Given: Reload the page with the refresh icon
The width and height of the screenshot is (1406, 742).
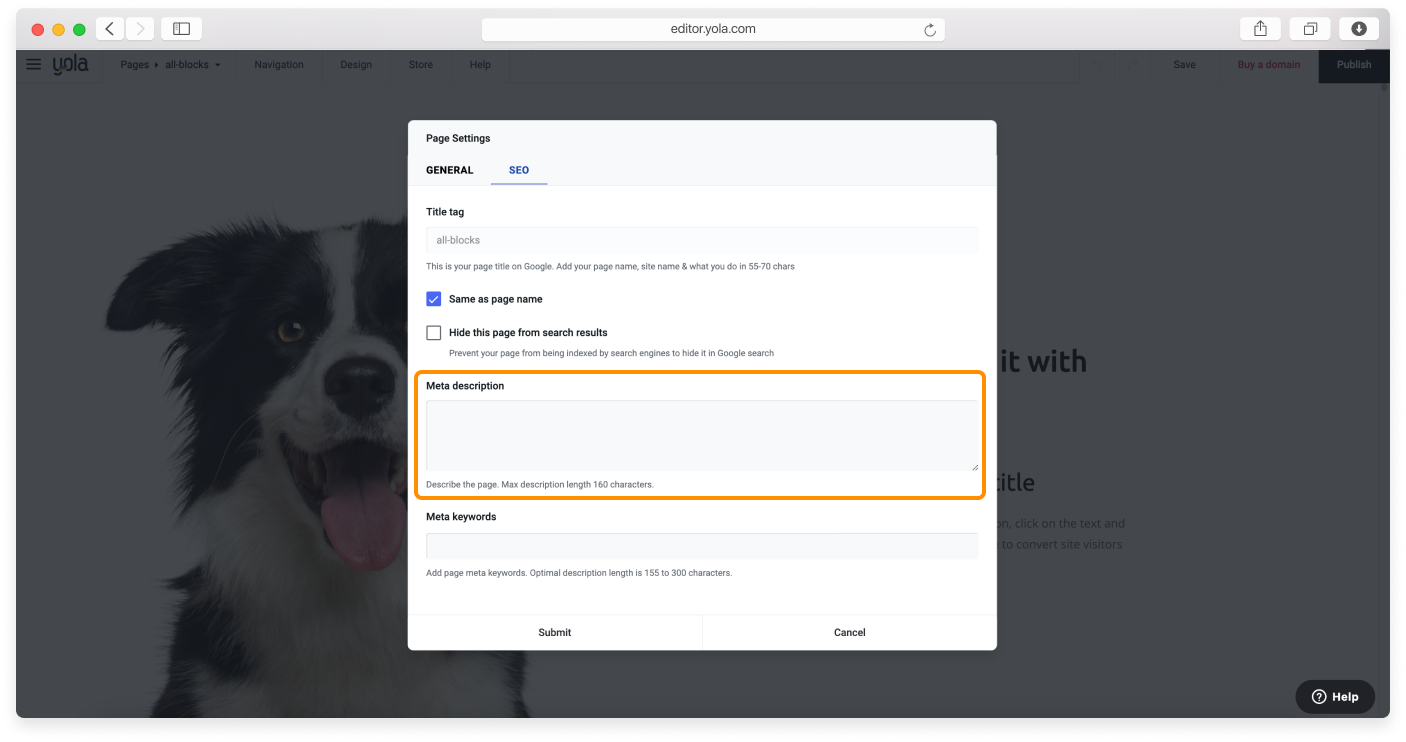Looking at the screenshot, I should (x=932, y=29).
